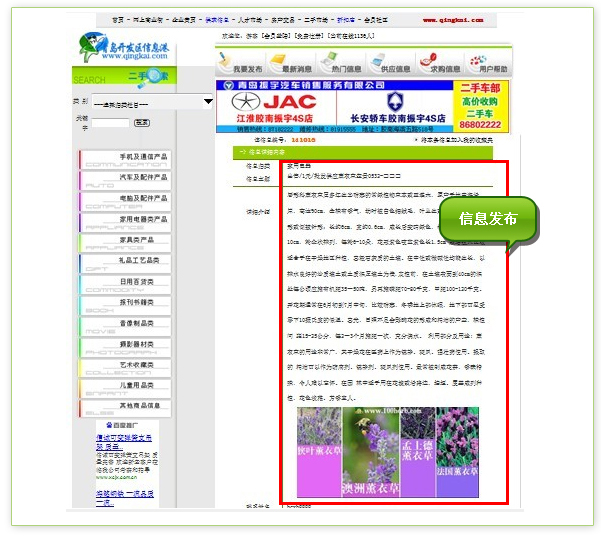Viewport: 601px width, 536px height.
Task: Open the first Baidu ad link
Action: 124,442
